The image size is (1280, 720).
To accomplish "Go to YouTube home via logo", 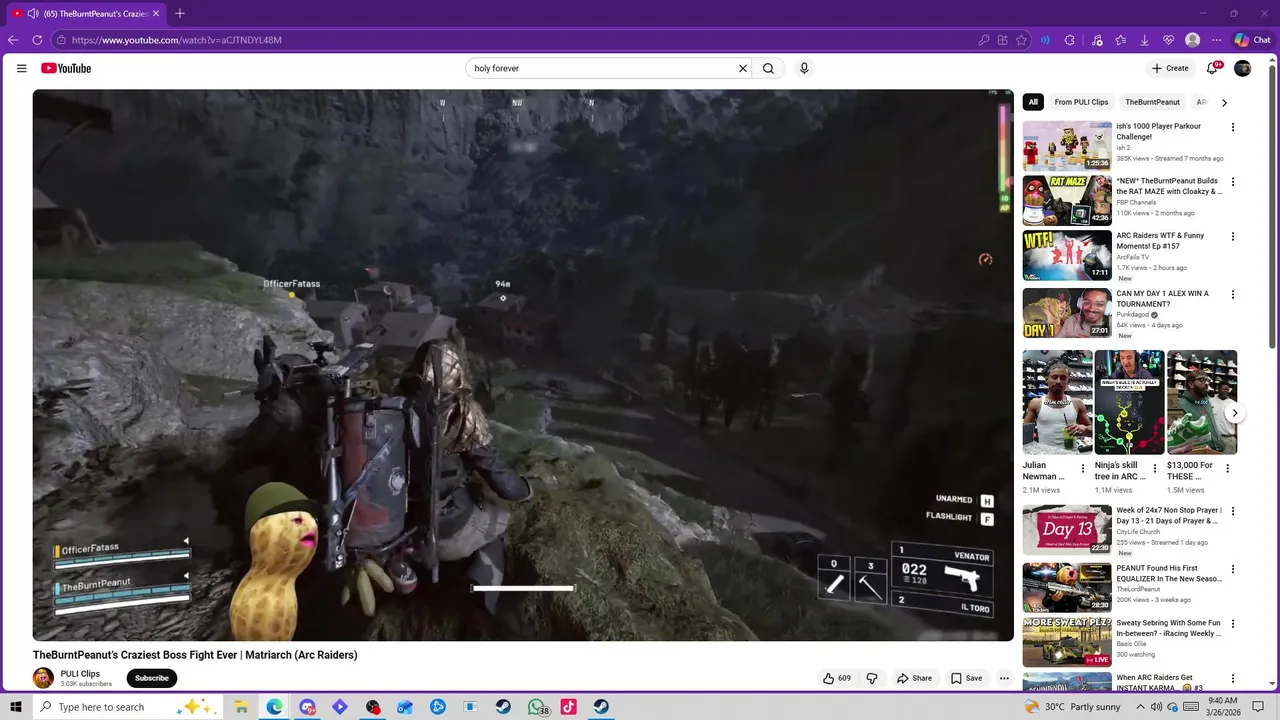I will 66,68.
